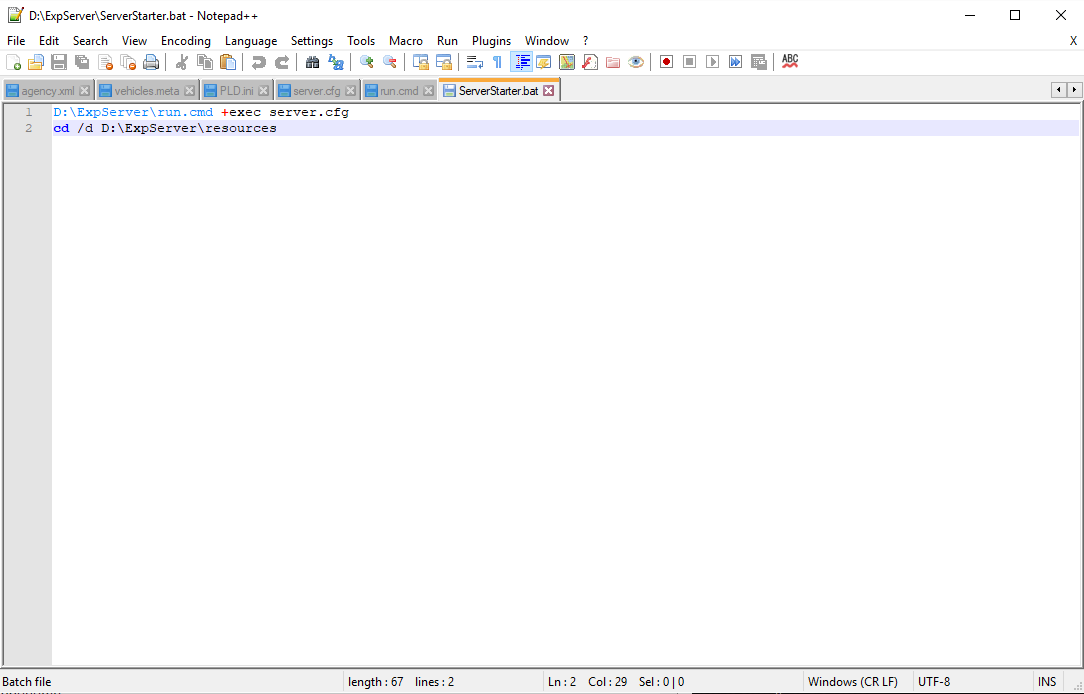This screenshot has width=1084, height=694.
Task: Click the tab bar scroll right arrow
Action: click(x=1075, y=90)
